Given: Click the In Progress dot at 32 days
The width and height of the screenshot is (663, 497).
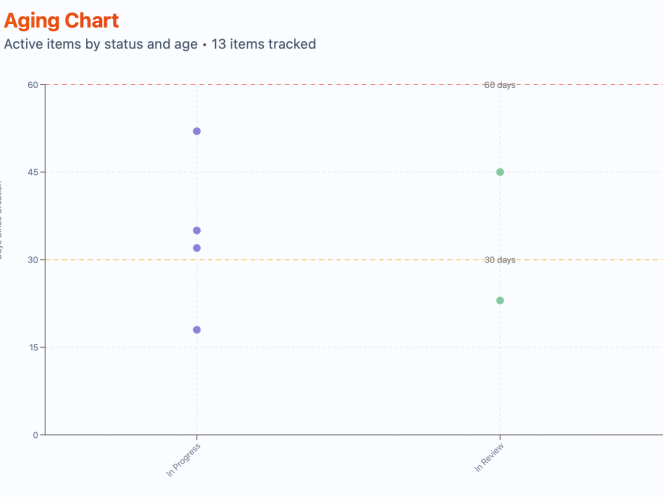Looking at the screenshot, I should coord(197,248).
